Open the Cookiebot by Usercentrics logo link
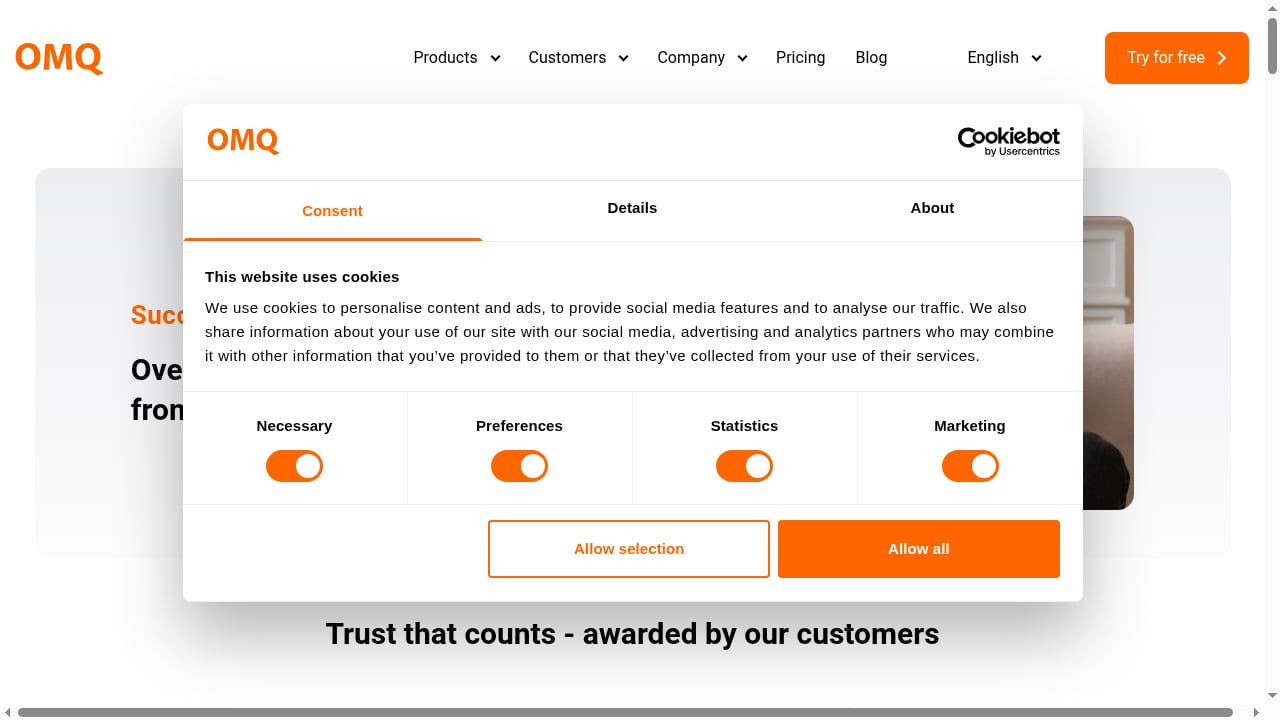Viewport: 1280px width, 720px height. (x=1008, y=141)
